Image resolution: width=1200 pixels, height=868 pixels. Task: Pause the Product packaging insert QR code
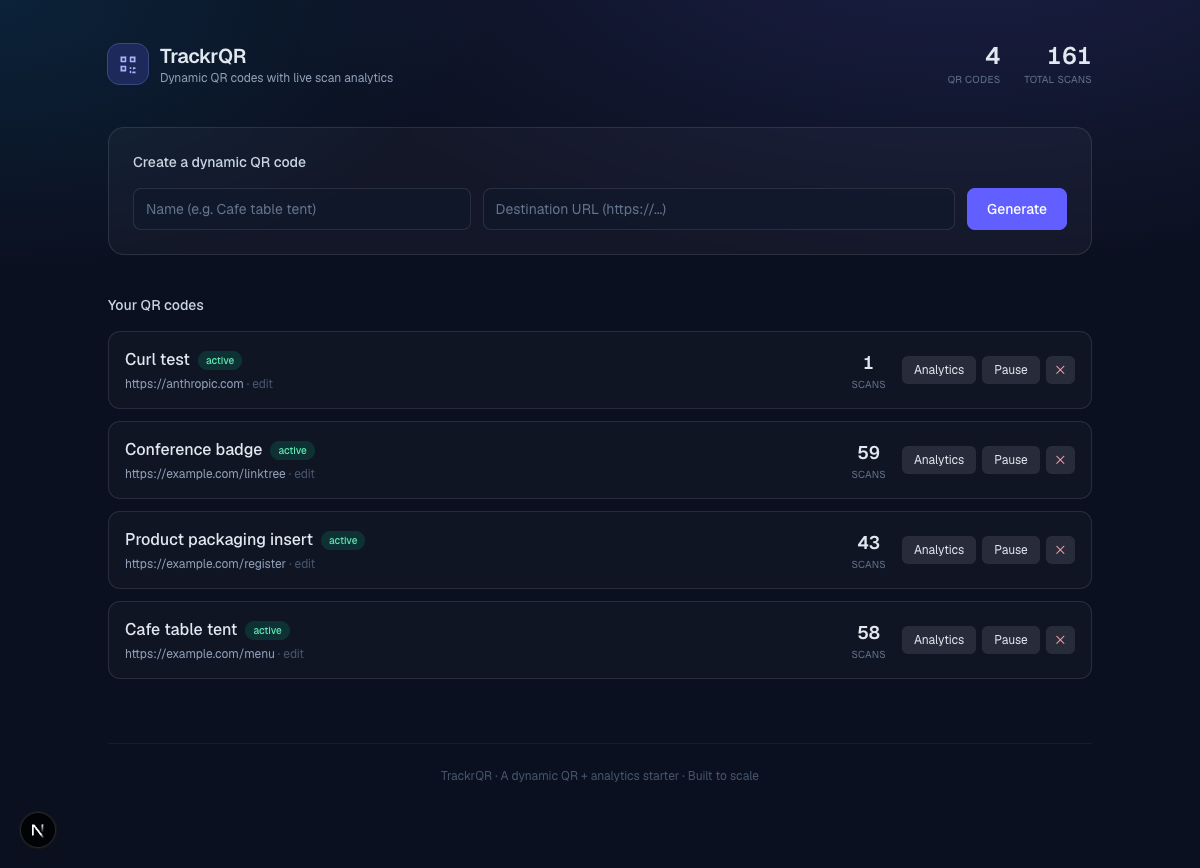coord(1011,550)
